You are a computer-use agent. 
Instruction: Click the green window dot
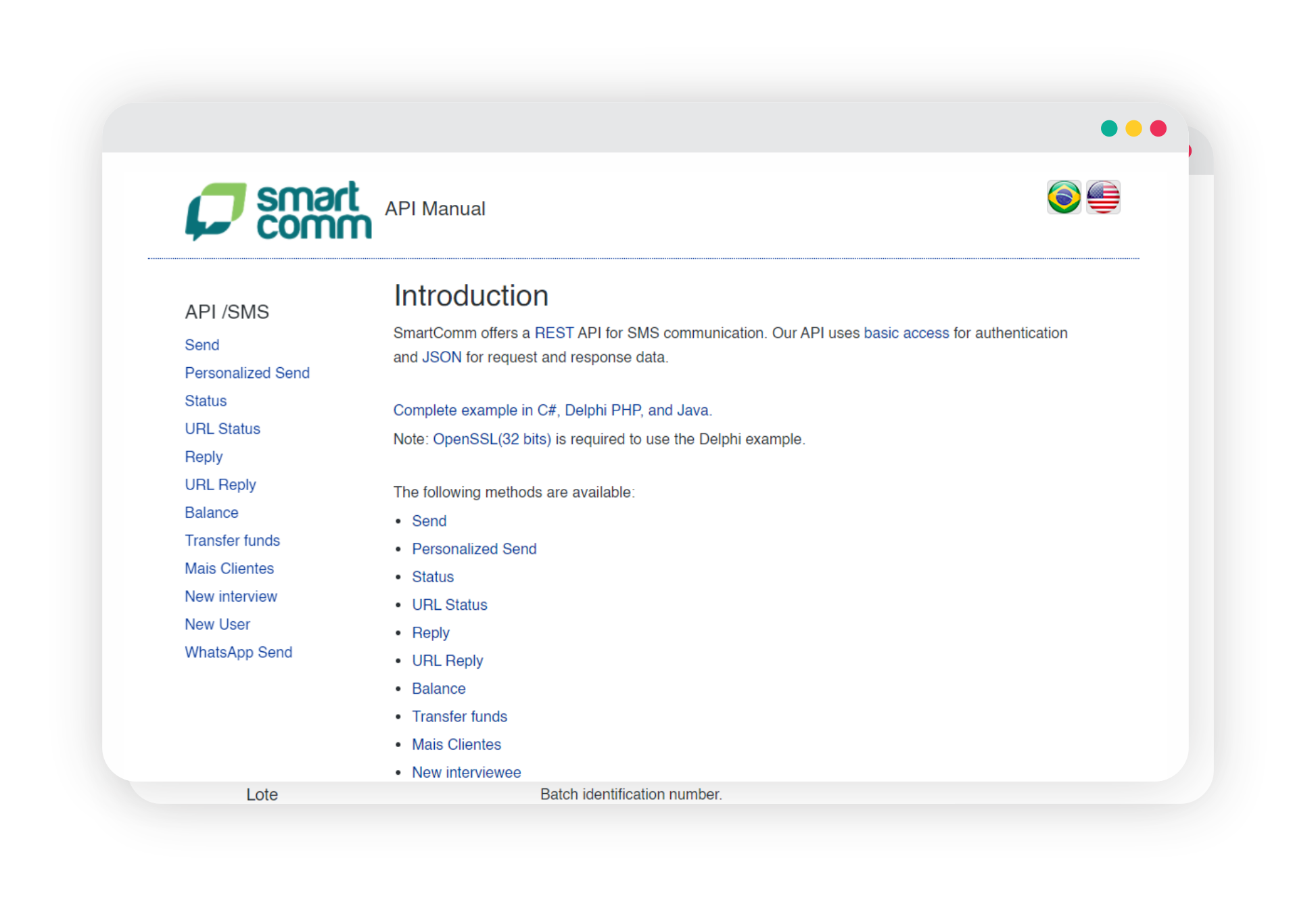pyautogui.click(x=1109, y=128)
